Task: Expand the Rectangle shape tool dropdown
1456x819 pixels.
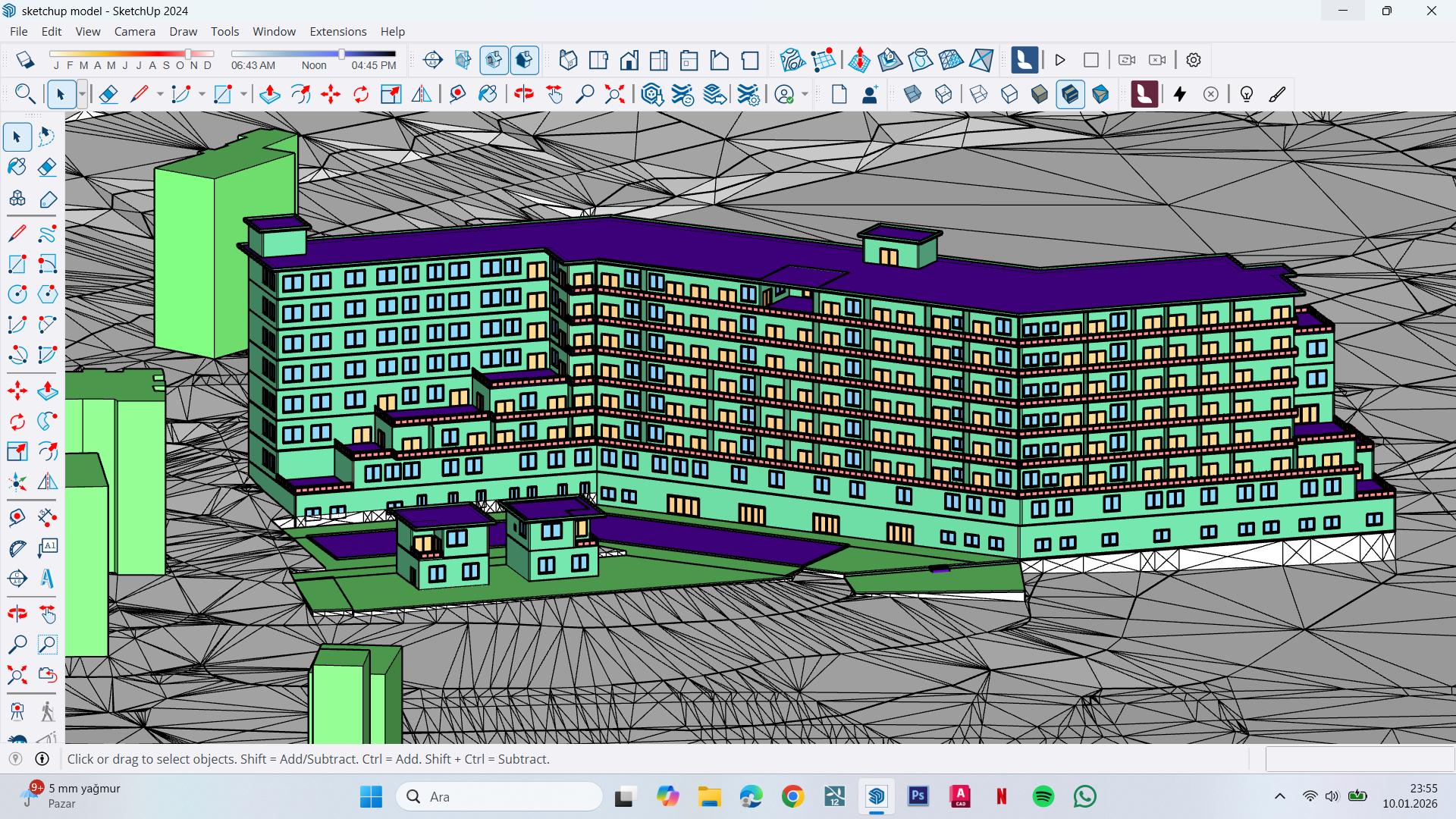Action: tap(243, 94)
